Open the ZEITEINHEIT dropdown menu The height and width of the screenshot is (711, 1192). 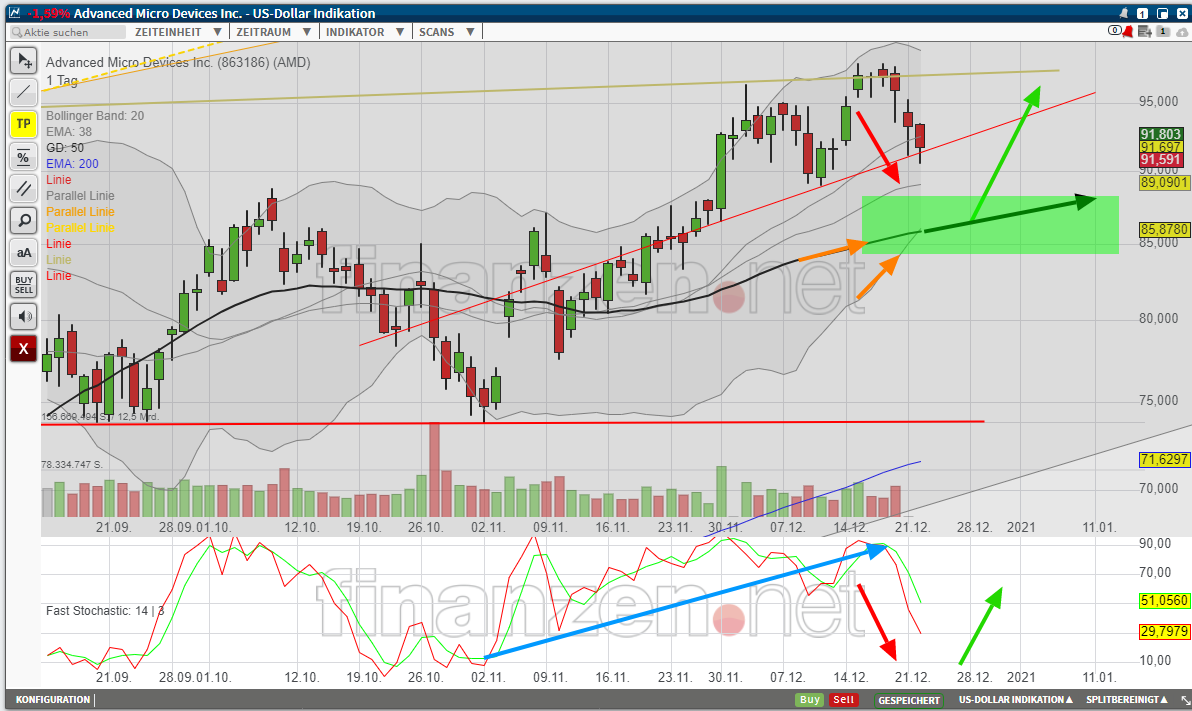pos(178,32)
